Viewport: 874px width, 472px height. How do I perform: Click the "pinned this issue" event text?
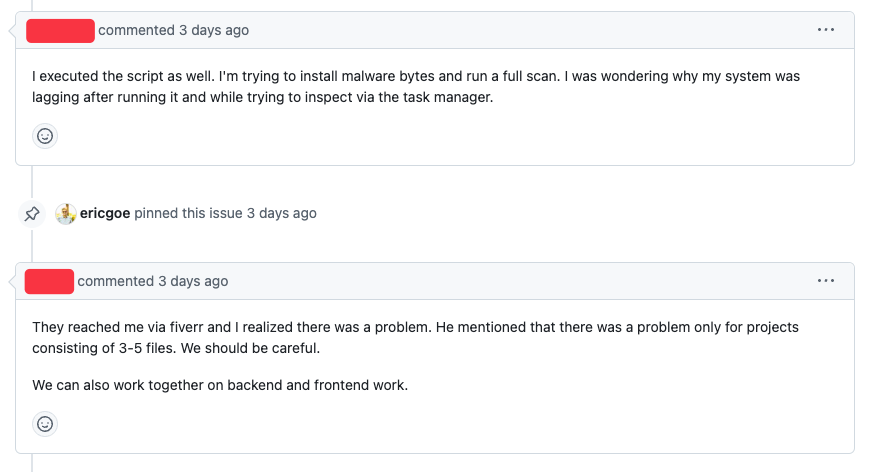(x=188, y=213)
